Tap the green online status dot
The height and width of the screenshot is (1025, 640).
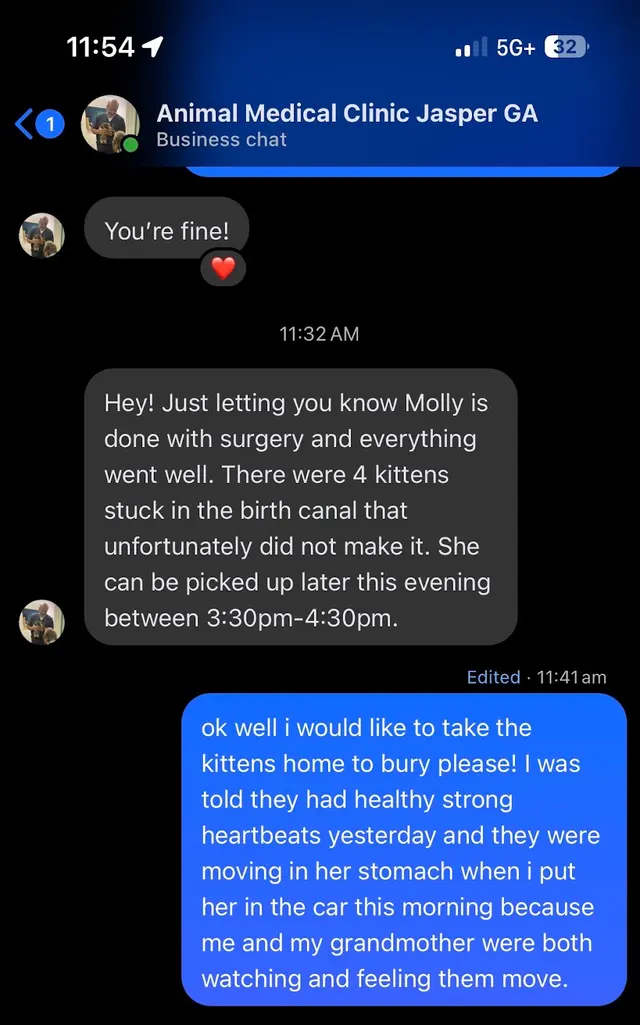(131, 144)
